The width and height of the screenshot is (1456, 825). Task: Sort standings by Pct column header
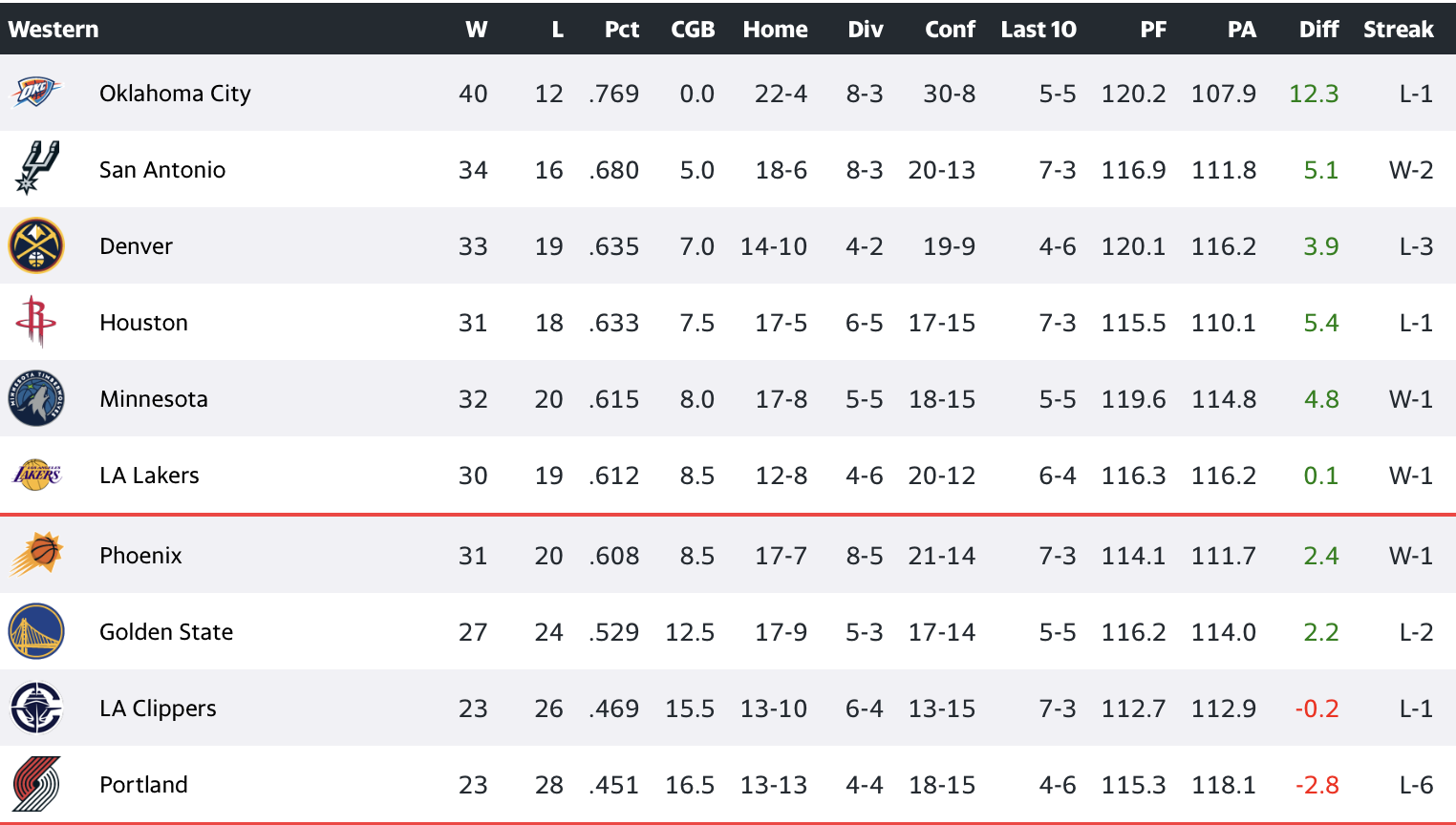pos(622,30)
